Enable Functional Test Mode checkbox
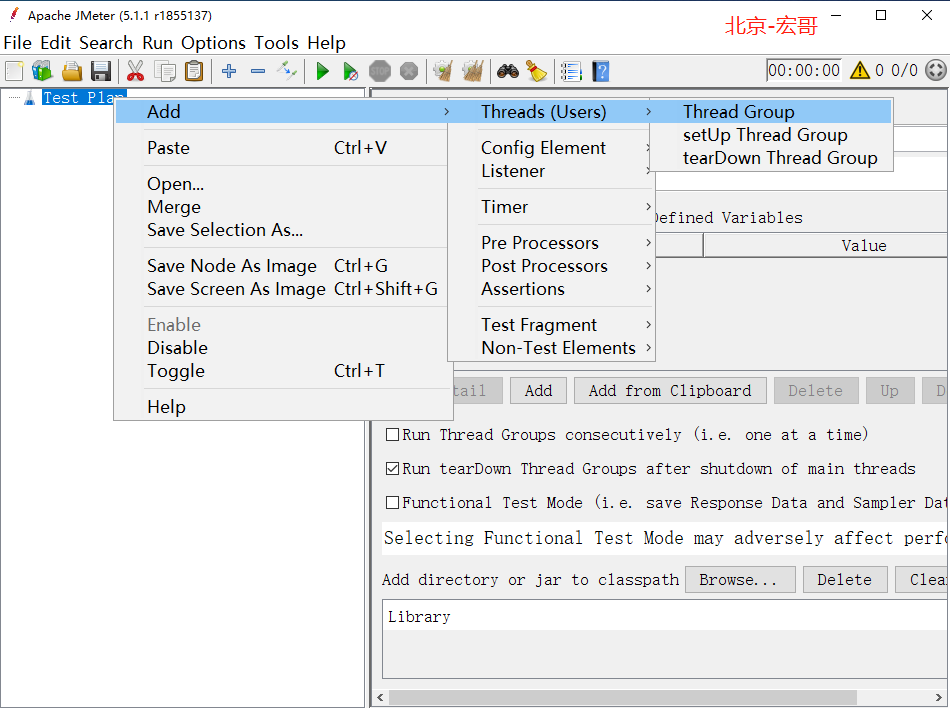 point(392,503)
